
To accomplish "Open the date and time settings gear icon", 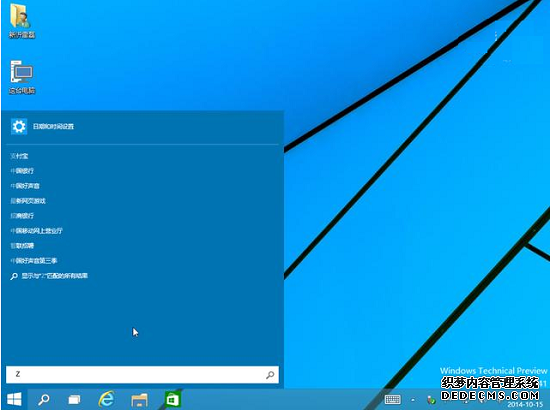I will pyautogui.click(x=19, y=126).
